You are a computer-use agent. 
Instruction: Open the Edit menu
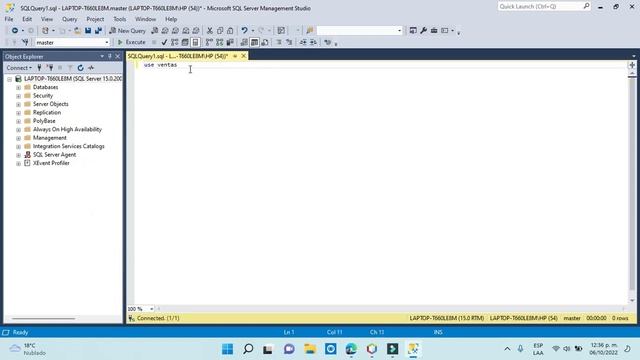(27, 19)
